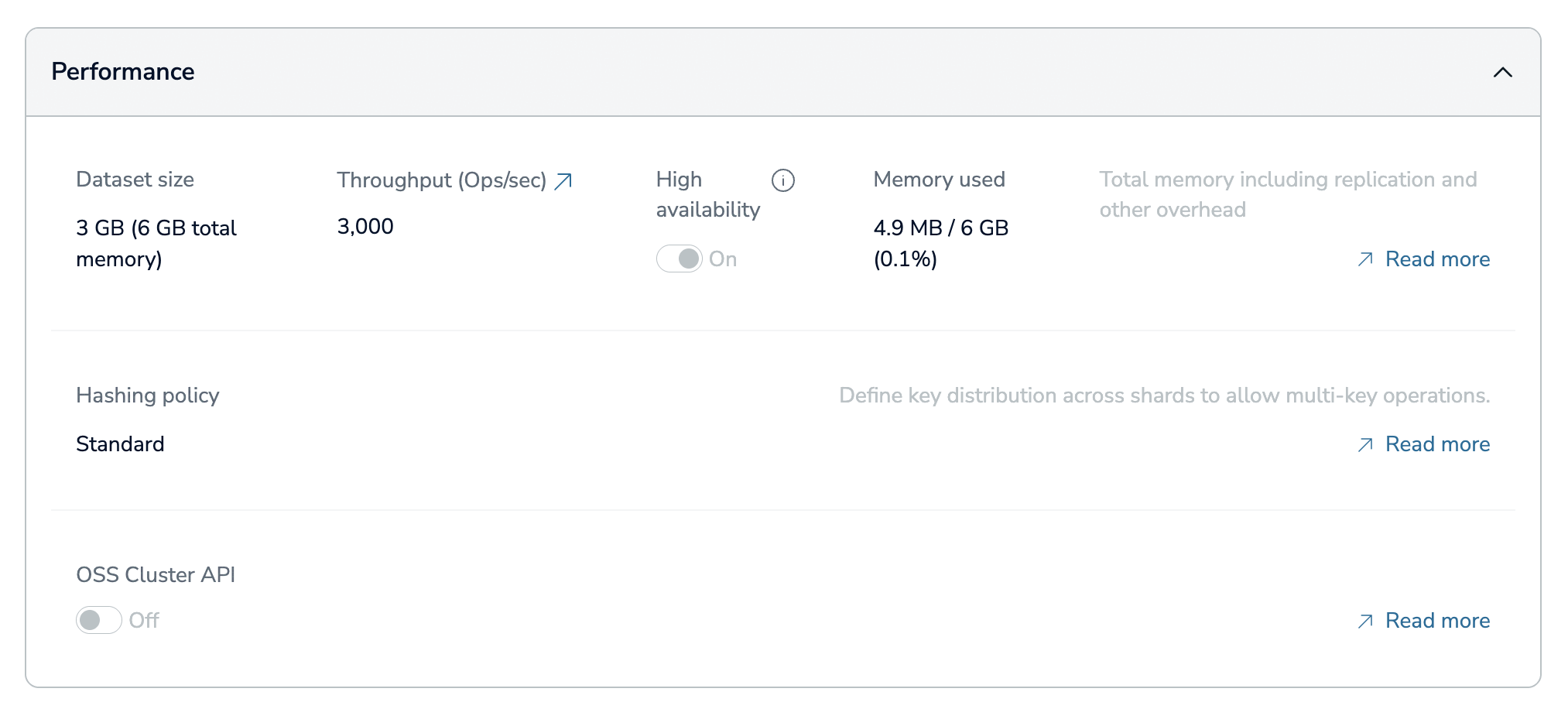This screenshot has height=709, width=1568.
Task: Click the total memory replication description
Action: (x=1289, y=194)
